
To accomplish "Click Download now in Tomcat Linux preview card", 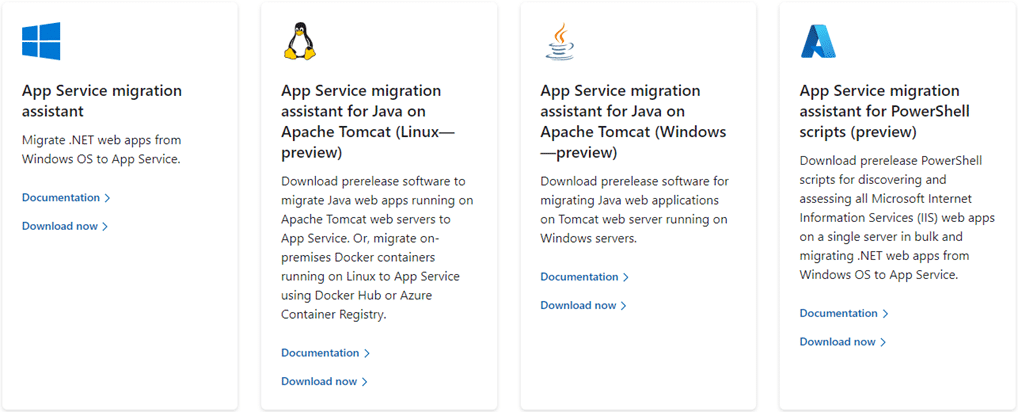I will [x=324, y=382].
